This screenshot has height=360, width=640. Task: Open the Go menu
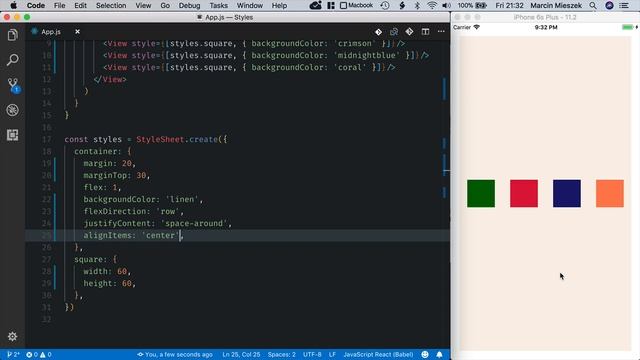(165, 5)
